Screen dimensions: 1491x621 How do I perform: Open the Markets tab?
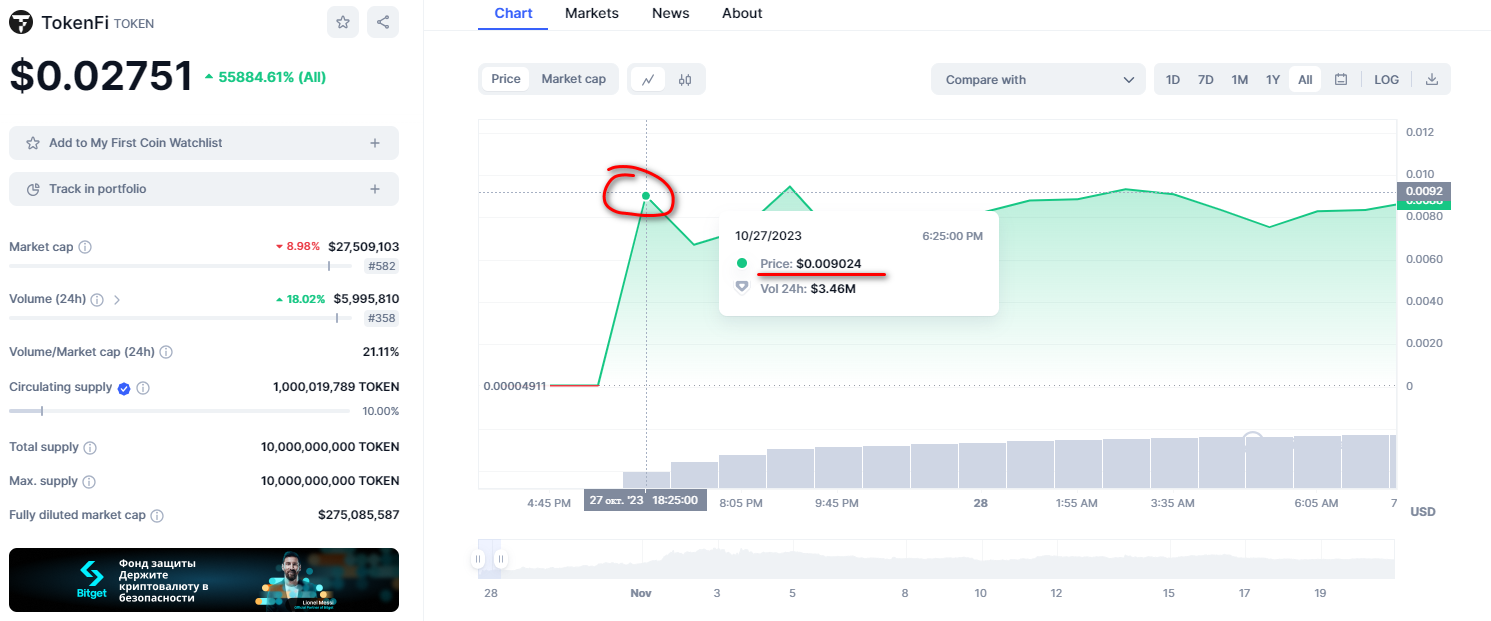591,14
